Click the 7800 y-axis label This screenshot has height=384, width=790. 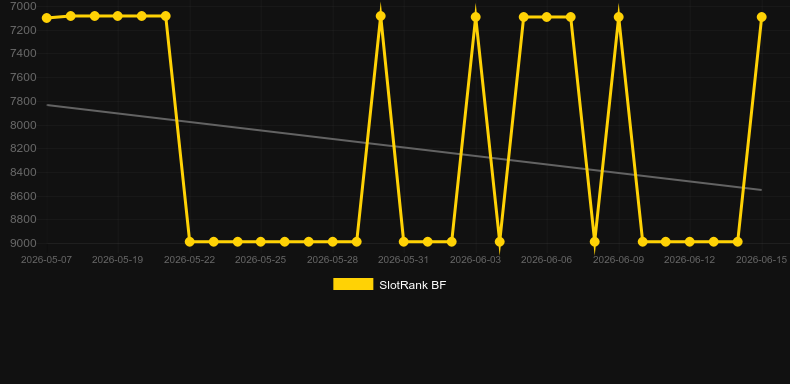pyautogui.click(x=23, y=101)
